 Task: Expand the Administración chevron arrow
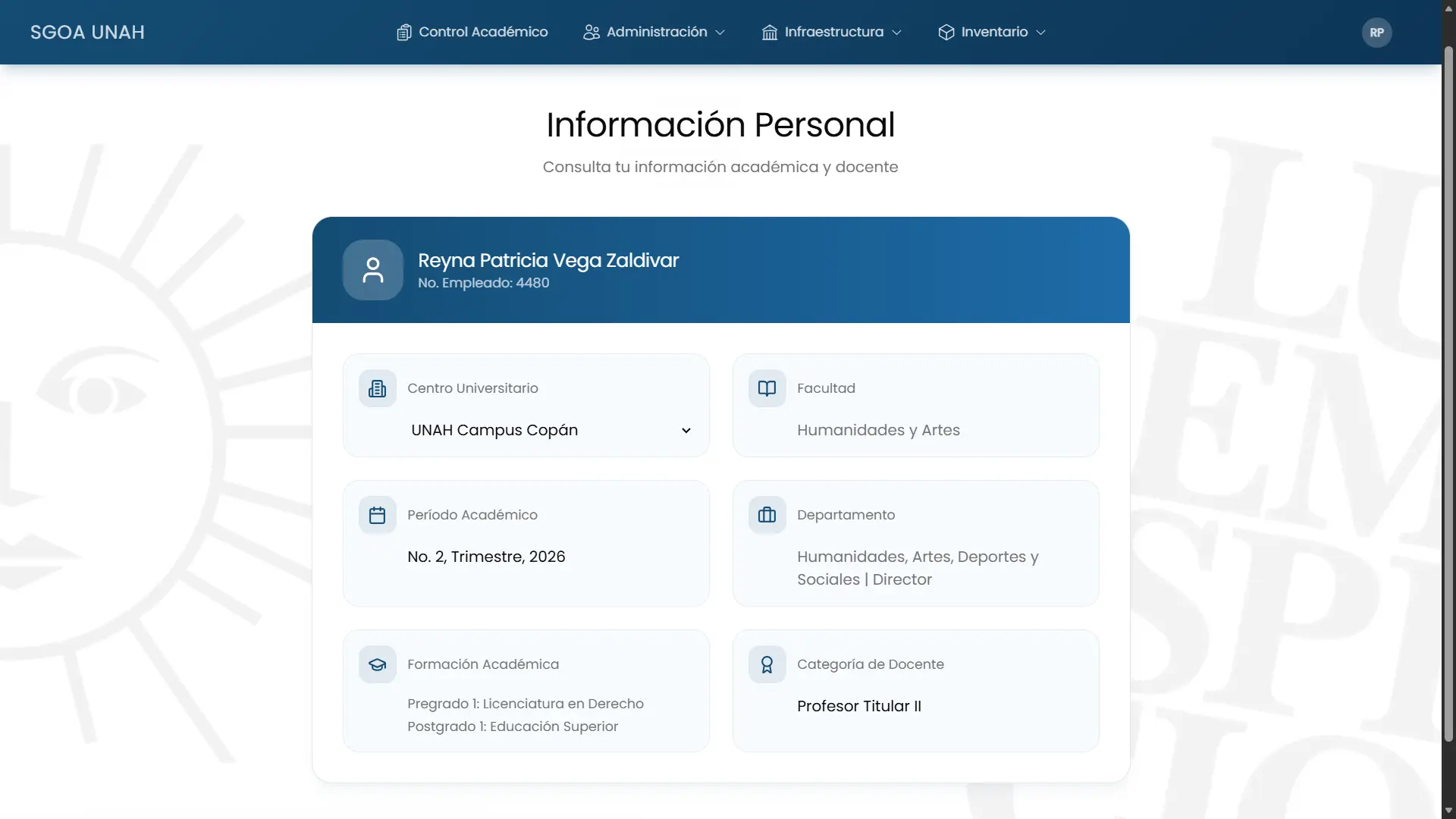720,33
